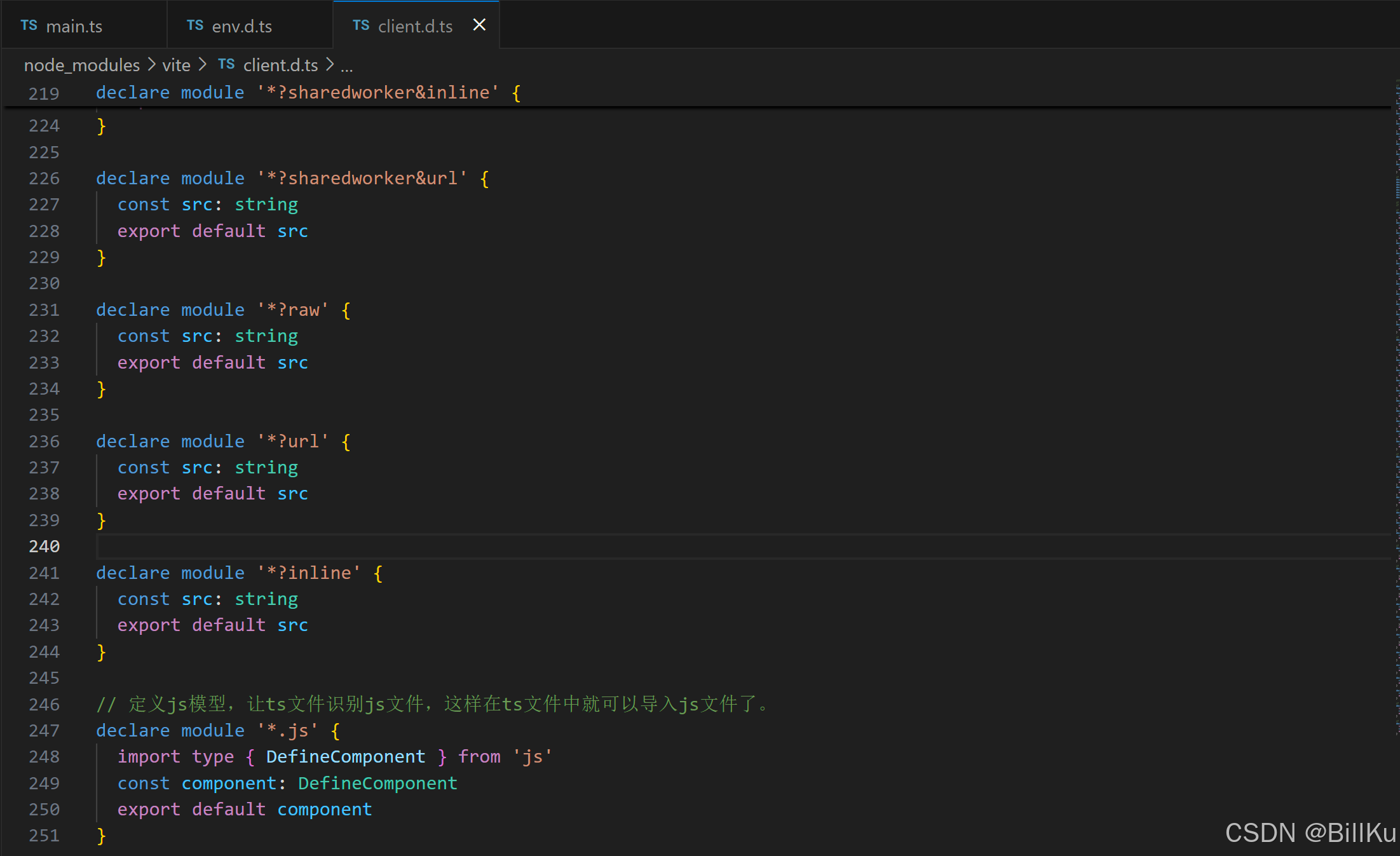Click the active client.d.ts tab
This screenshot has height=856, width=1400.
click(415, 26)
